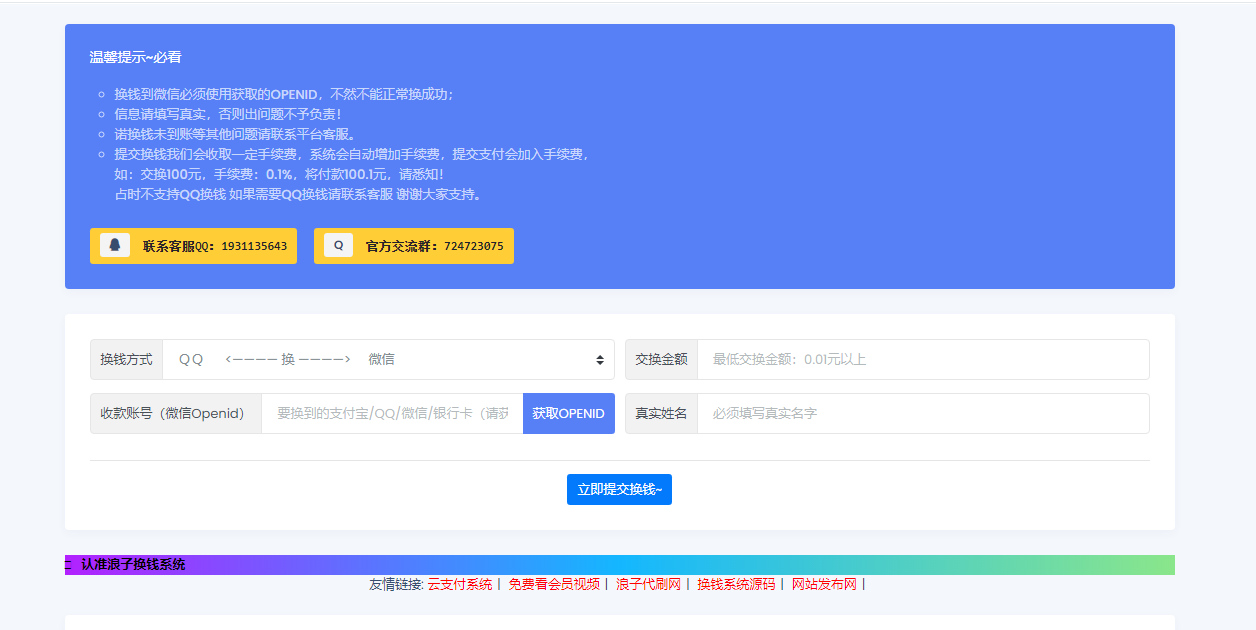The width and height of the screenshot is (1256, 630).
Task: Click the 温馨提示~必看 notice heading
Action: tap(135, 58)
